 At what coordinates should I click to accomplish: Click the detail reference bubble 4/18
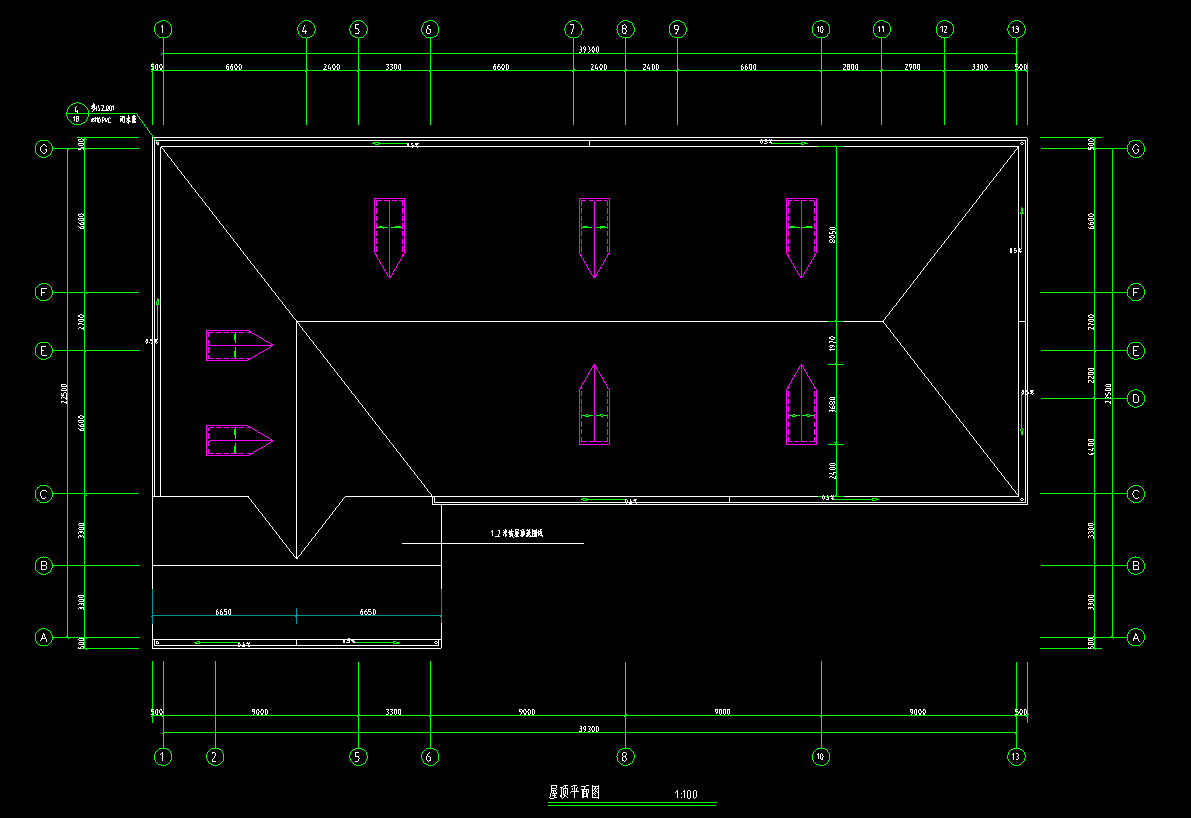77,113
